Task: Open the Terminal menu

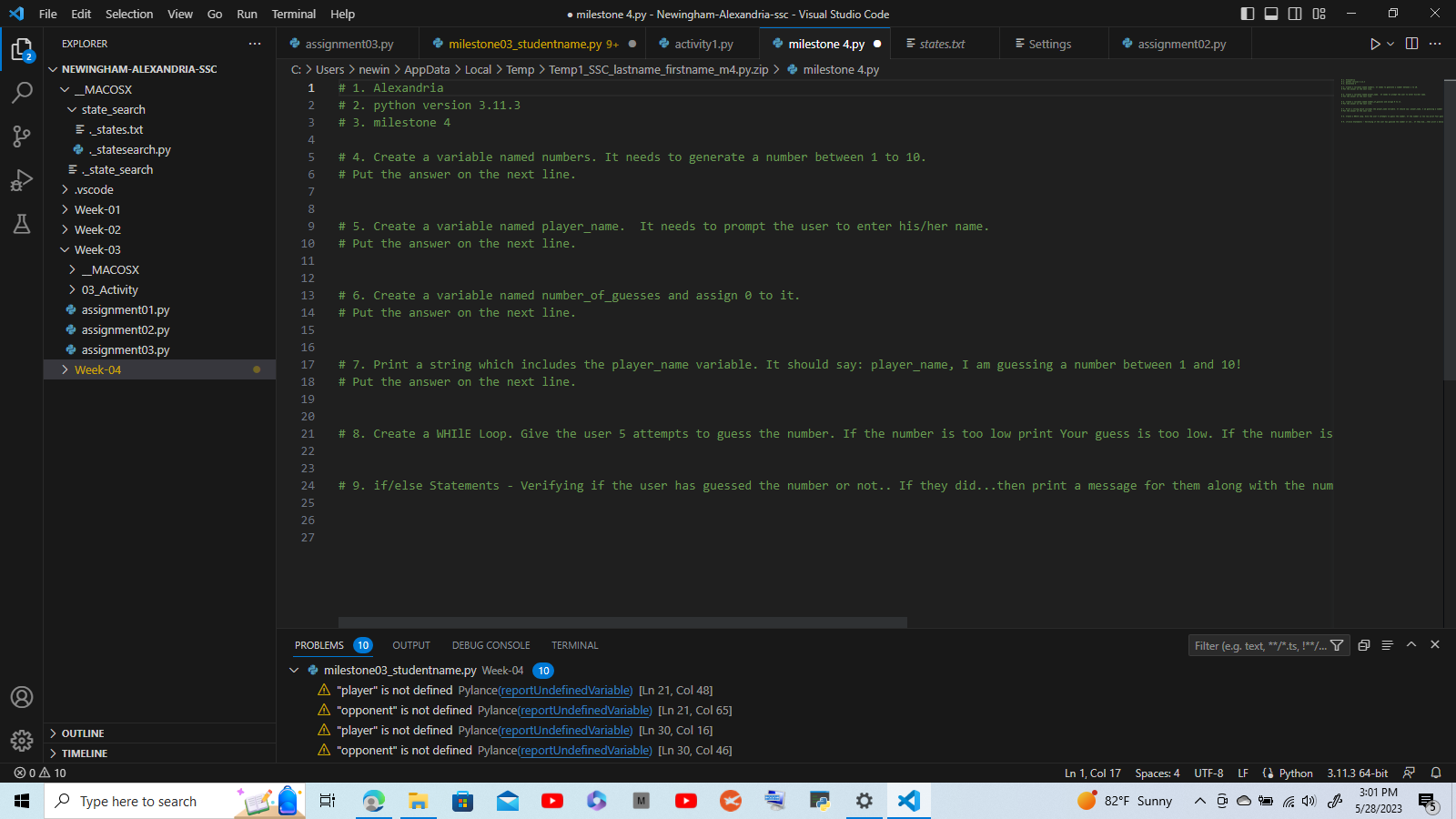Action: (x=293, y=14)
